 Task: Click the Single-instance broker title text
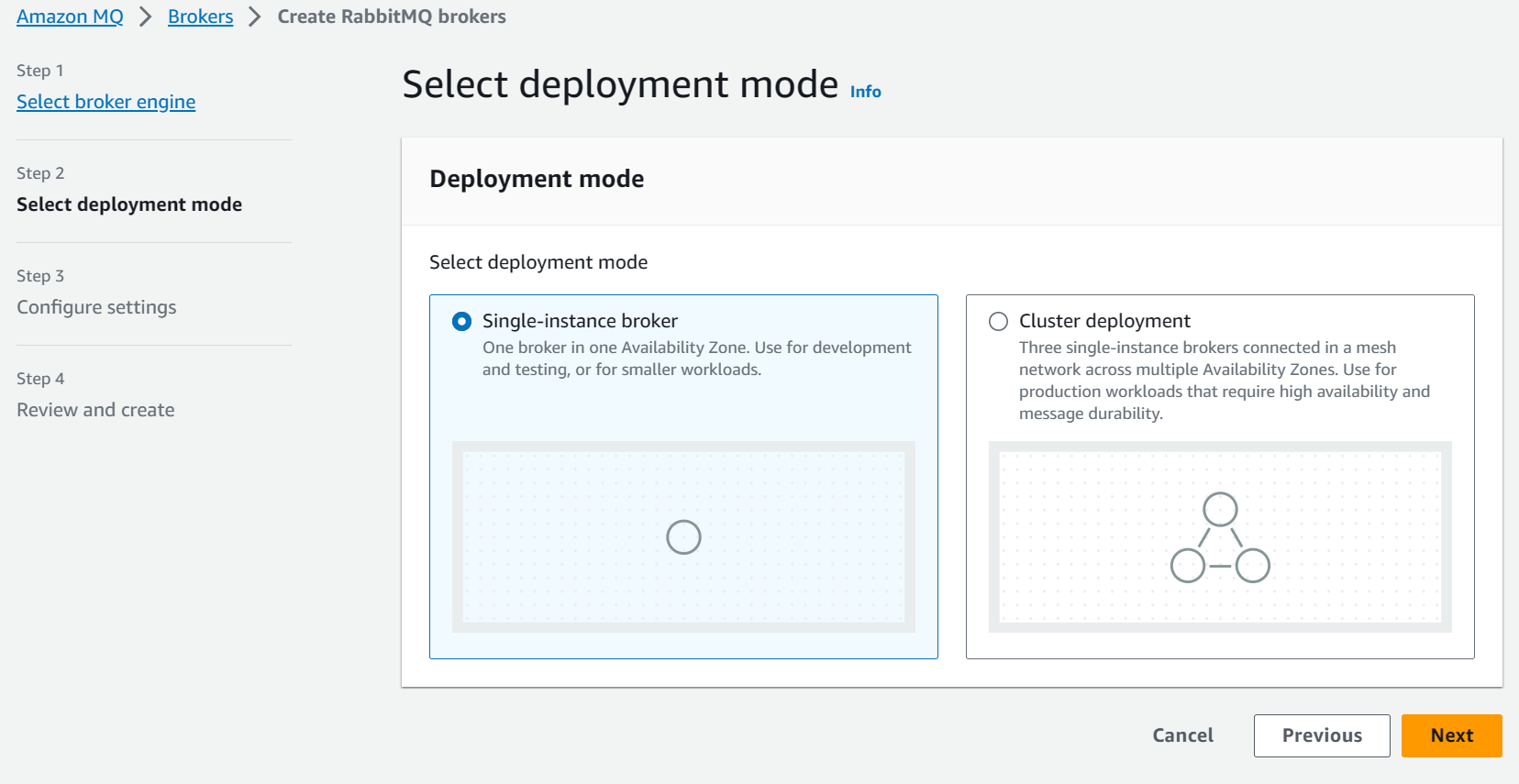click(x=580, y=321)
